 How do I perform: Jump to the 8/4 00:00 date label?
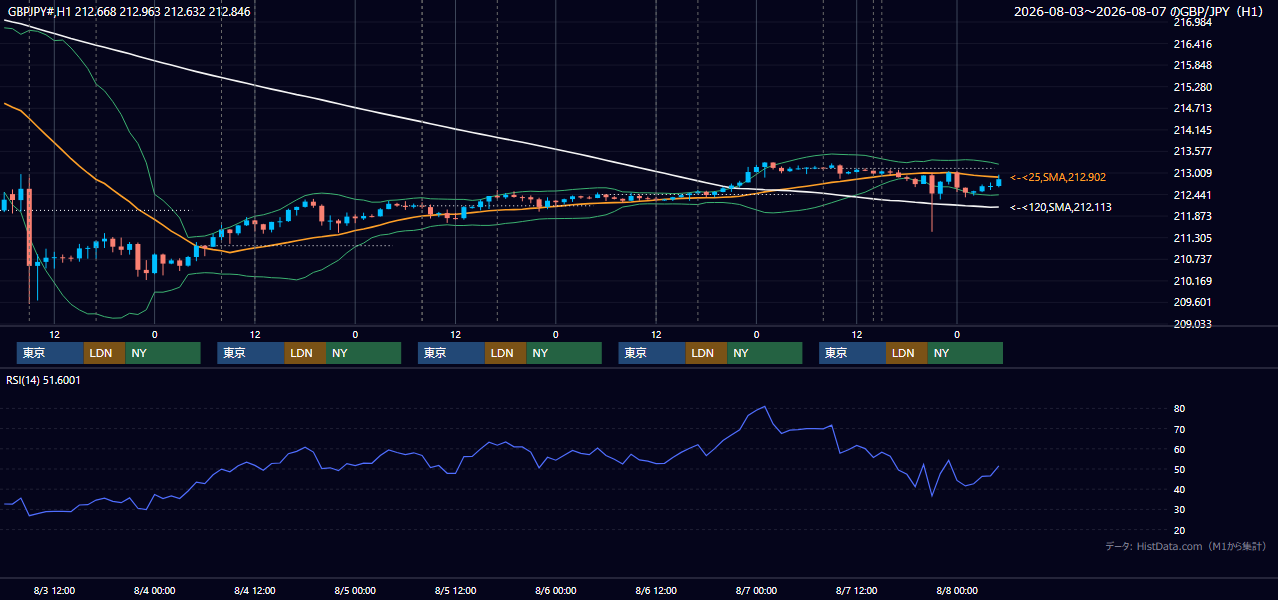coord(155,590)
